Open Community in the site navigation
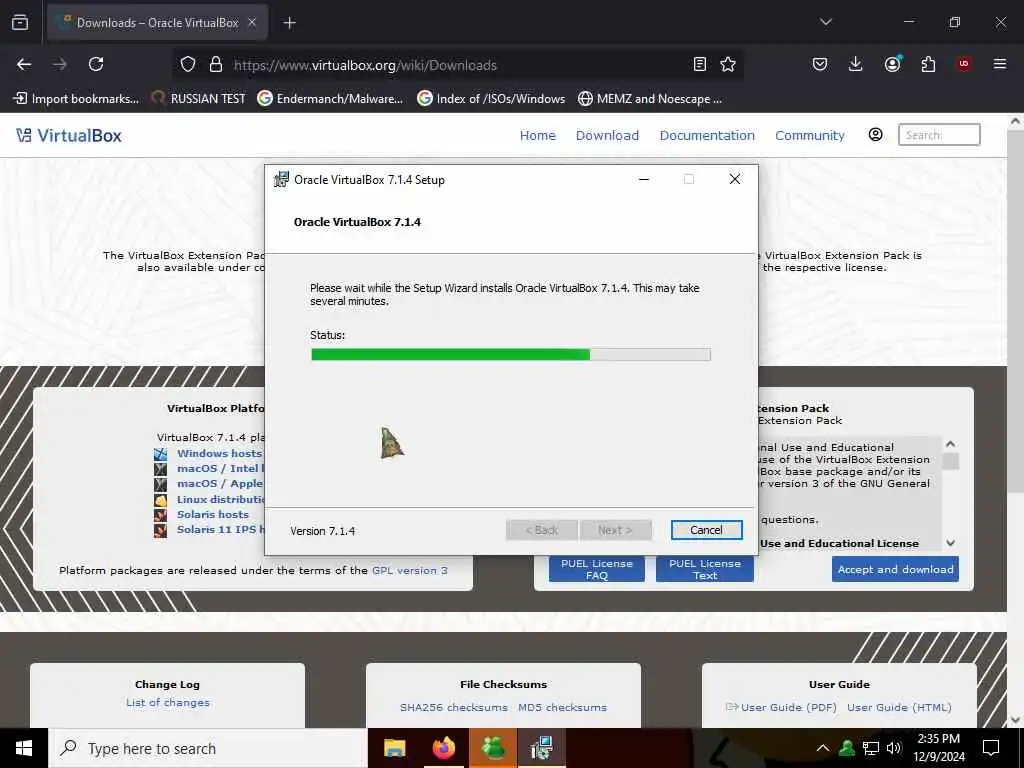Image resolution: width=1024 pixels, height=768 pixels. (810, 135)
